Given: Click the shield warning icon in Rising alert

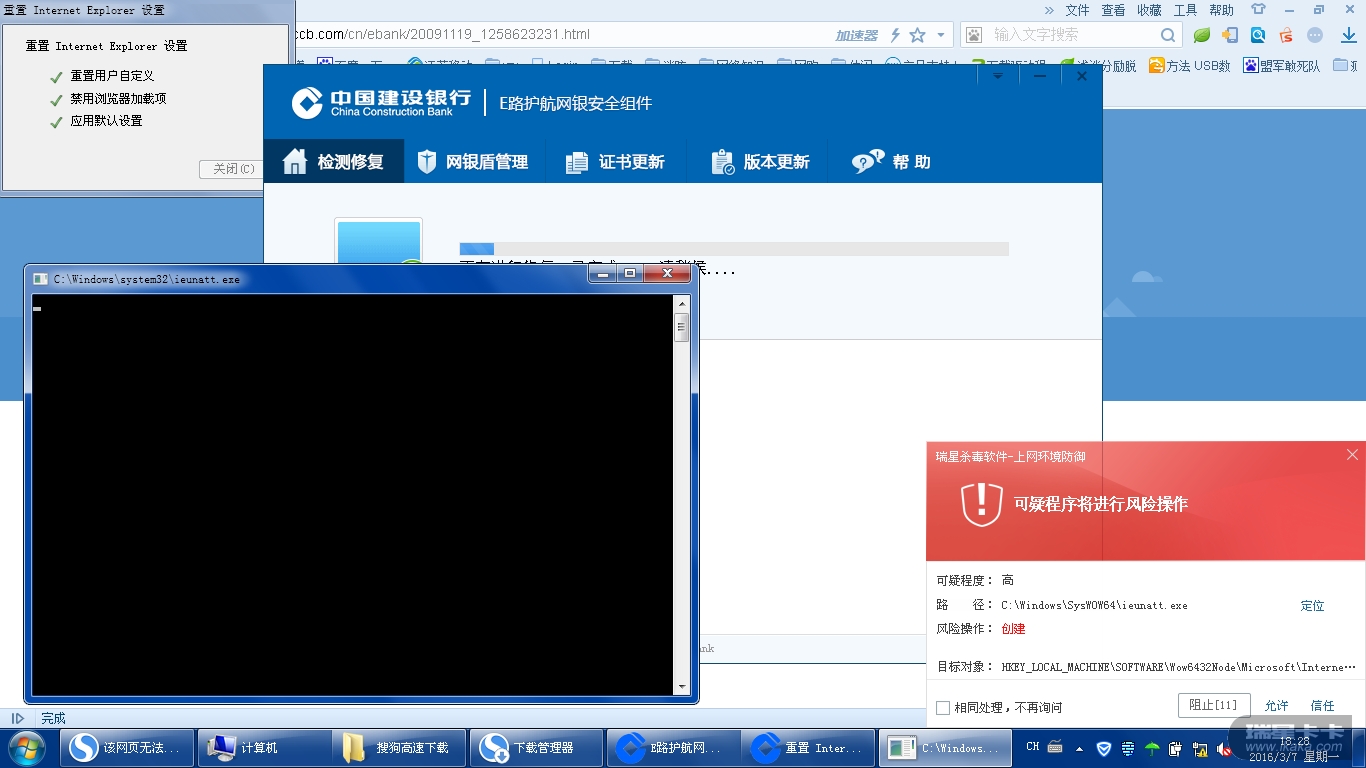Looking at the screenshot, I should pyautogui.click(x=981, y=503).
